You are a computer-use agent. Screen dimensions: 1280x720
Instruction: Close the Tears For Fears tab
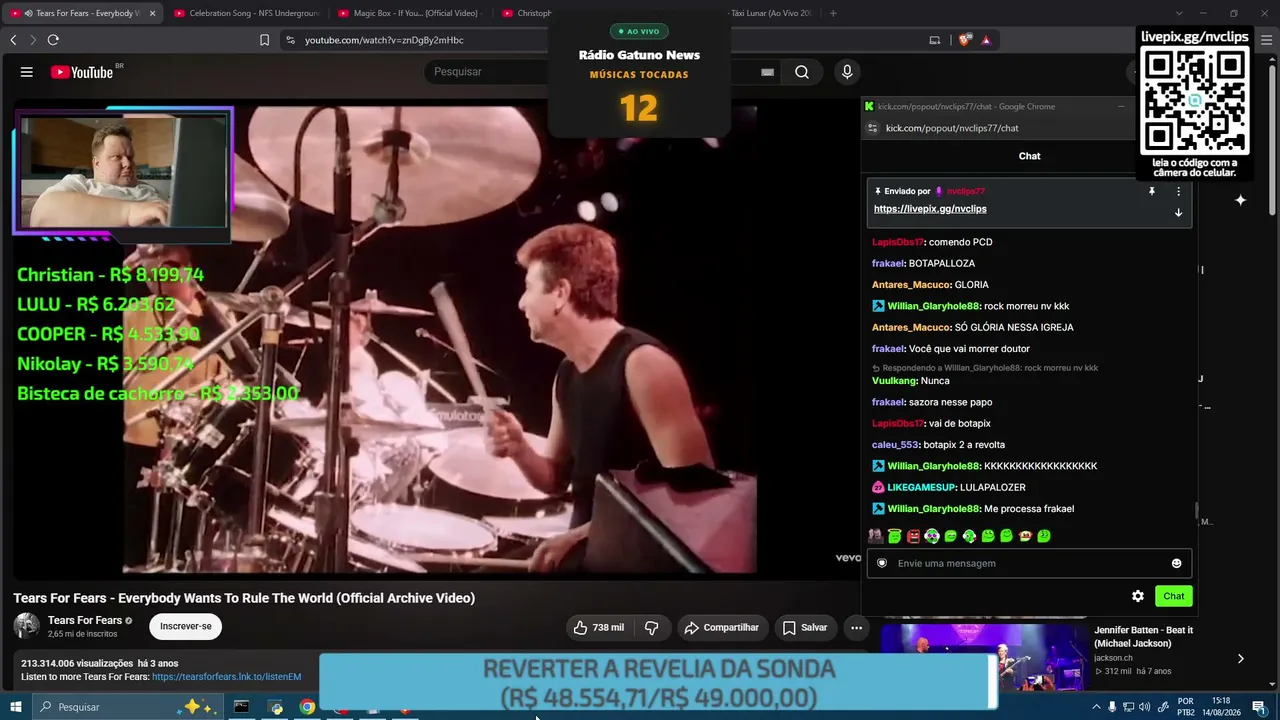pyautogui.click(x=152, y=13)
